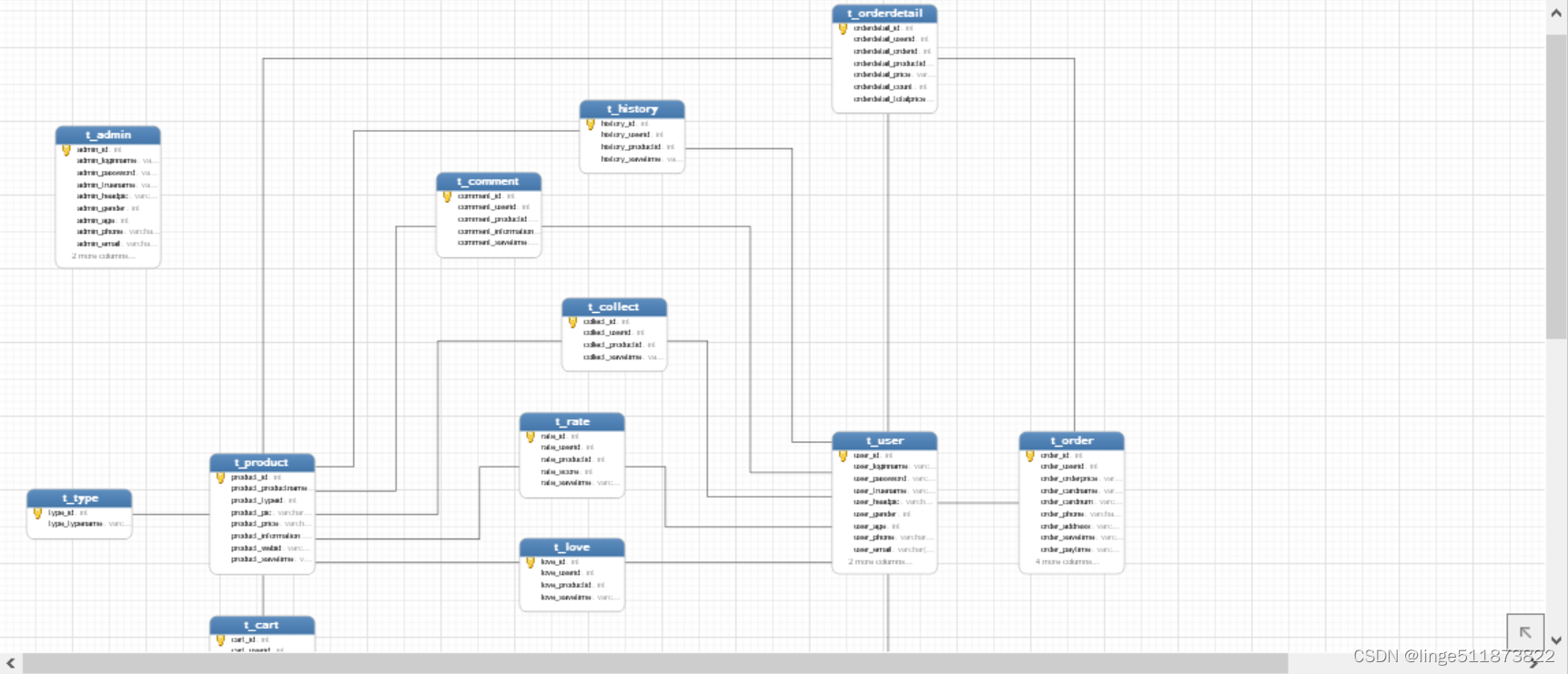
Task: Click the primary key icon in t_type
Action: (37, 513)
